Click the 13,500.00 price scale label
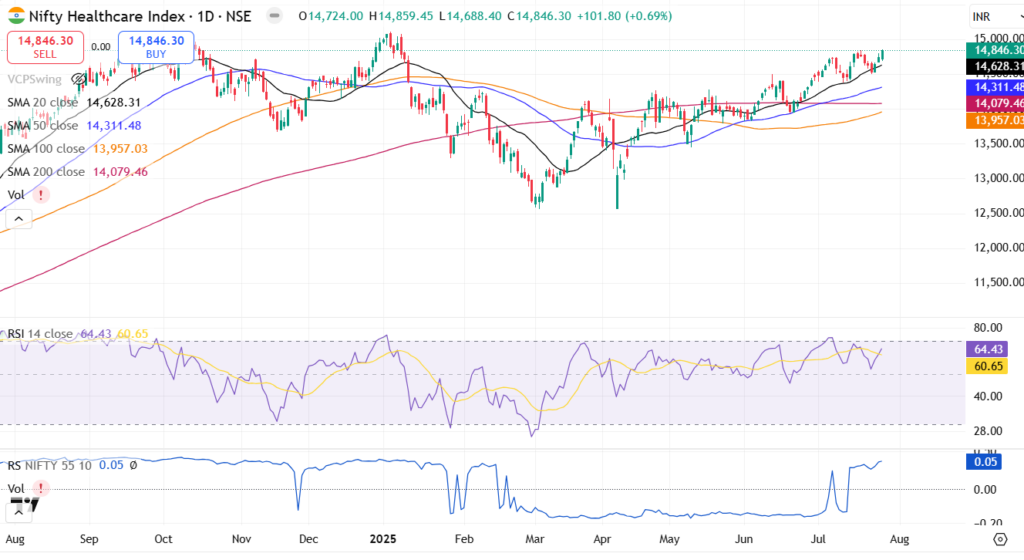This screenshot has height=560, width=1024. pos(998,143)
